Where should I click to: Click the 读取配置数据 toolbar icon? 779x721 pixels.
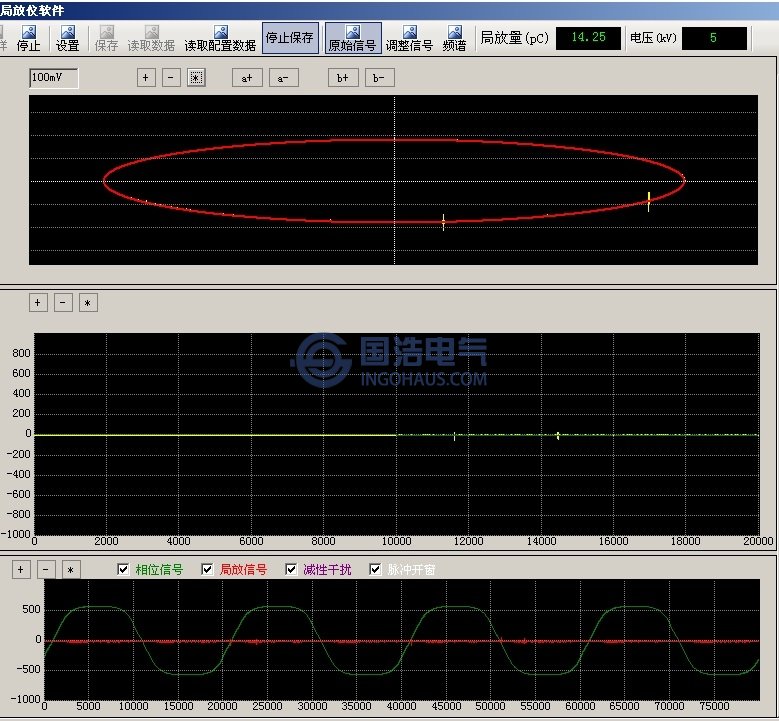(220, 38)
